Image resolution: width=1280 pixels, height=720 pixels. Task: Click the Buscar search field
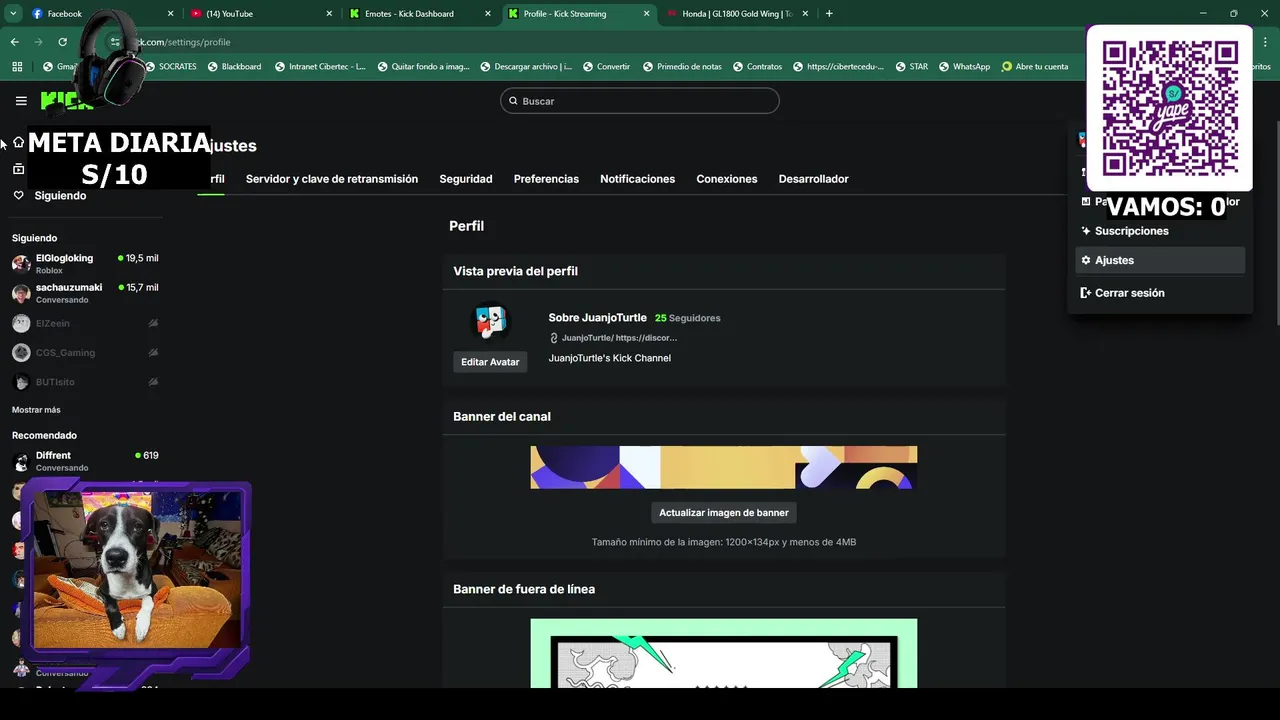(x=640, y=101)
